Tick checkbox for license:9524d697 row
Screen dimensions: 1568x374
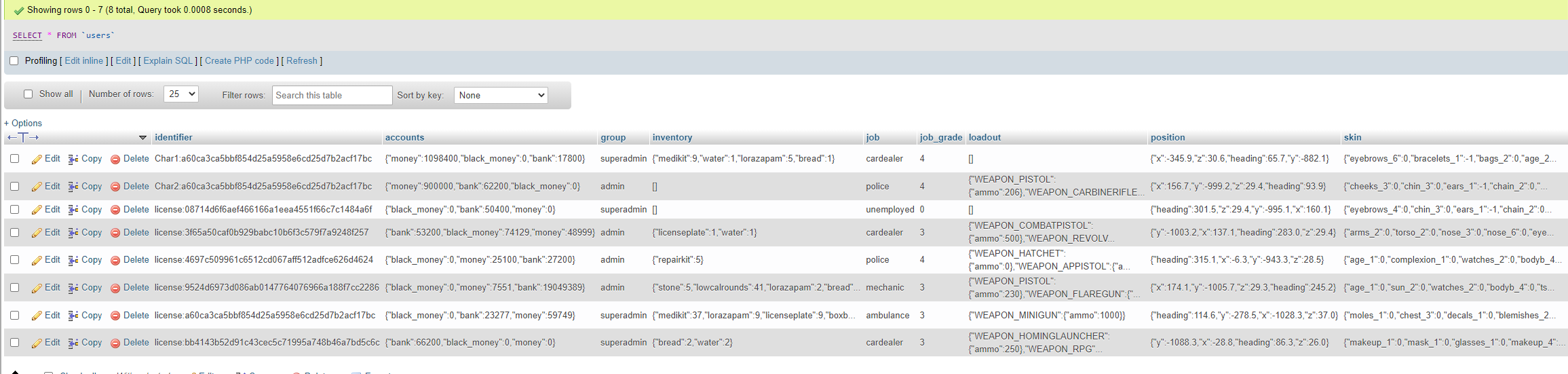point(14,288)
